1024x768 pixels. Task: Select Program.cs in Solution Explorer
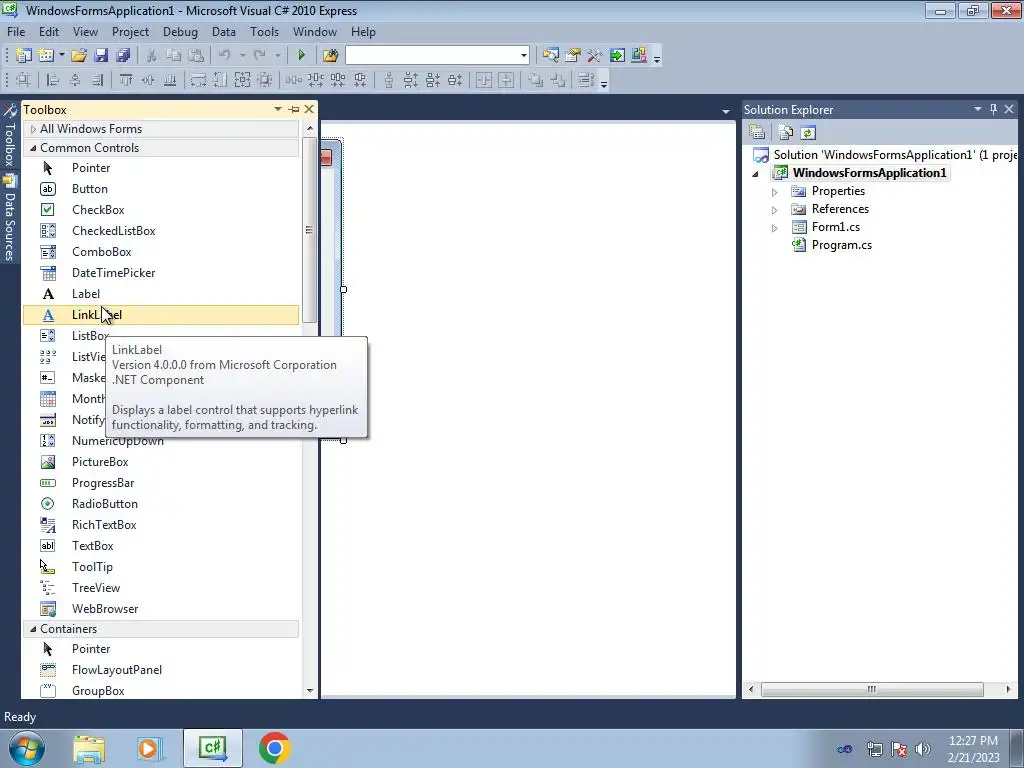841,245
